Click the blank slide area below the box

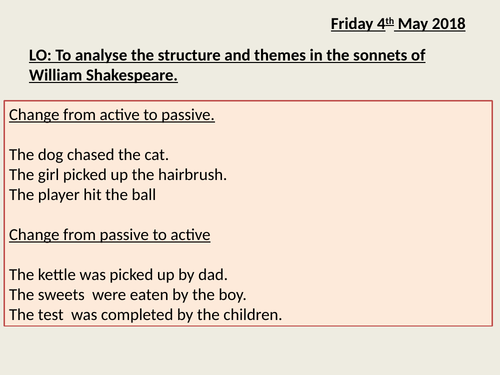point(250,352)
